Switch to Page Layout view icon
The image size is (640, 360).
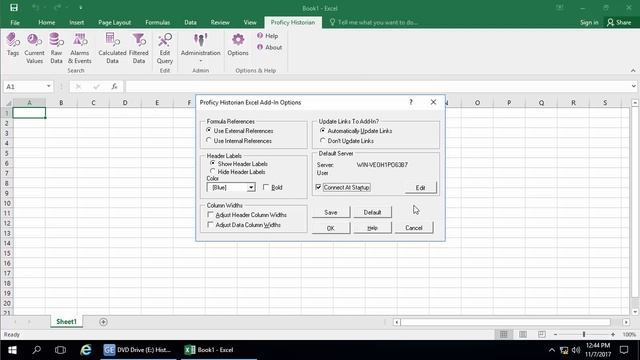tap(523, 334)
